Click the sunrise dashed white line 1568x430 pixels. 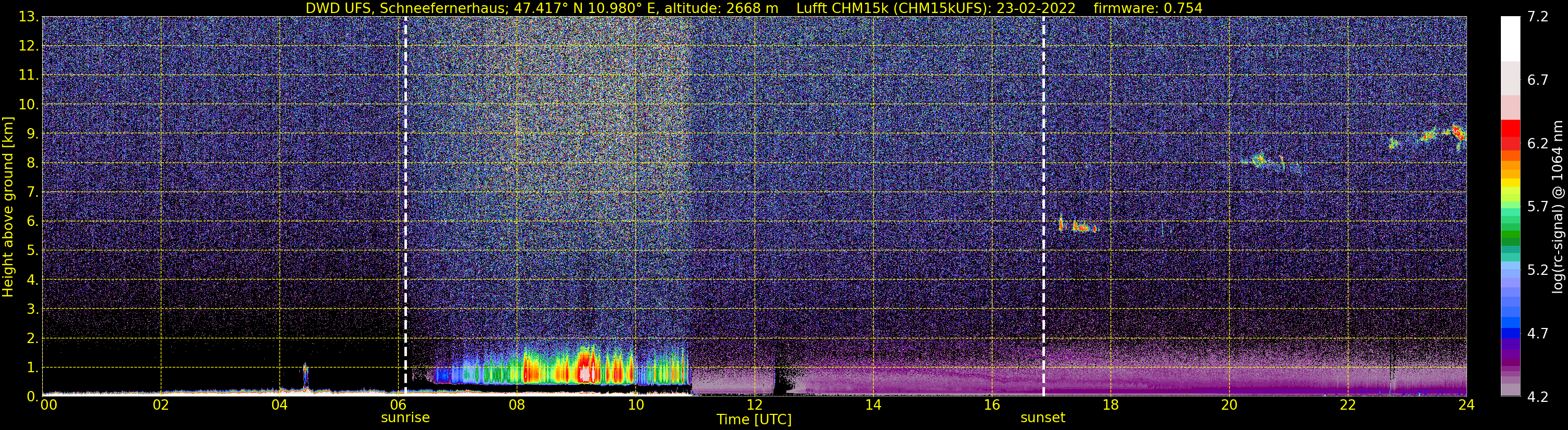(x=405, y=207)
